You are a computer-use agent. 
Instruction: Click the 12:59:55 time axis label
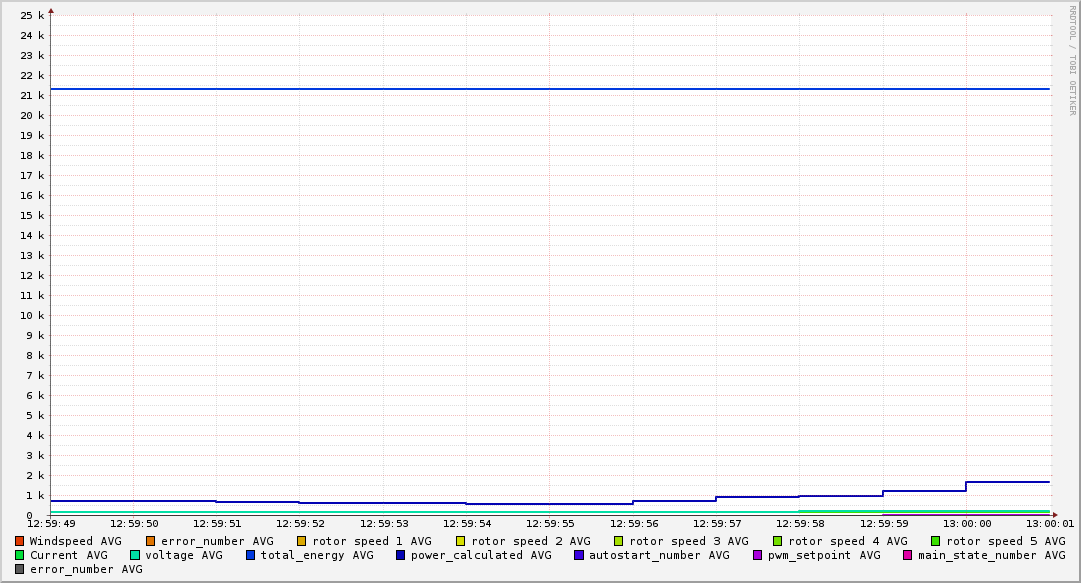point(549,523)
